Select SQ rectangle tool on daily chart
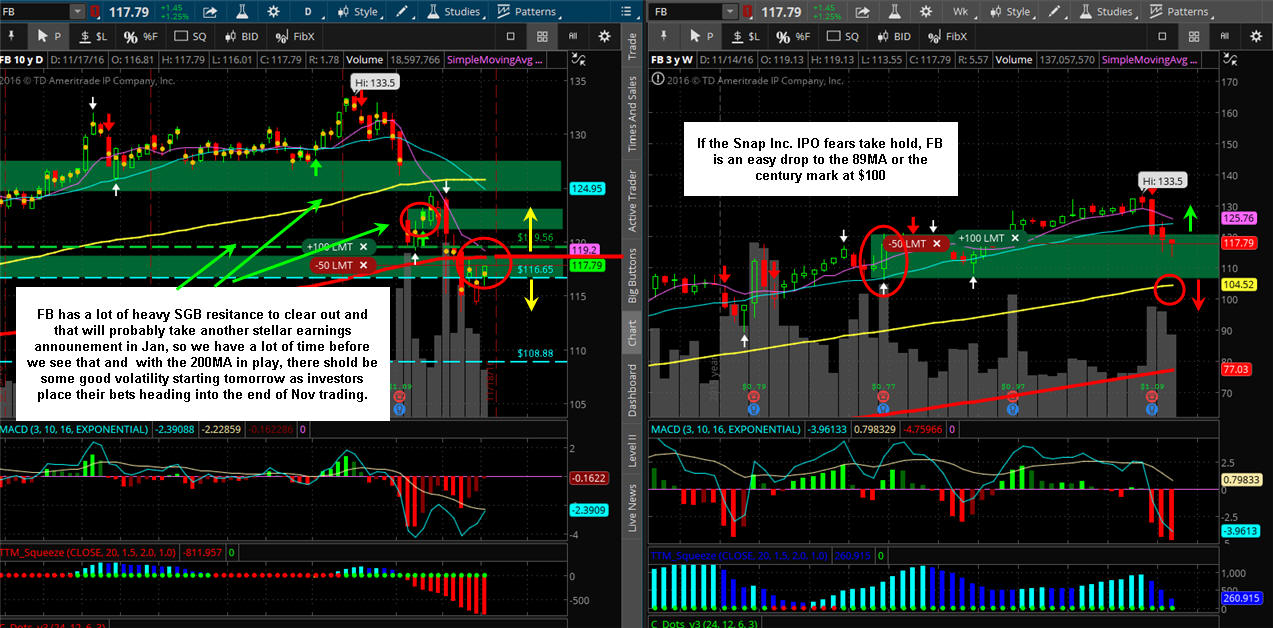The image size is (1273, 628). coord(190,36)
